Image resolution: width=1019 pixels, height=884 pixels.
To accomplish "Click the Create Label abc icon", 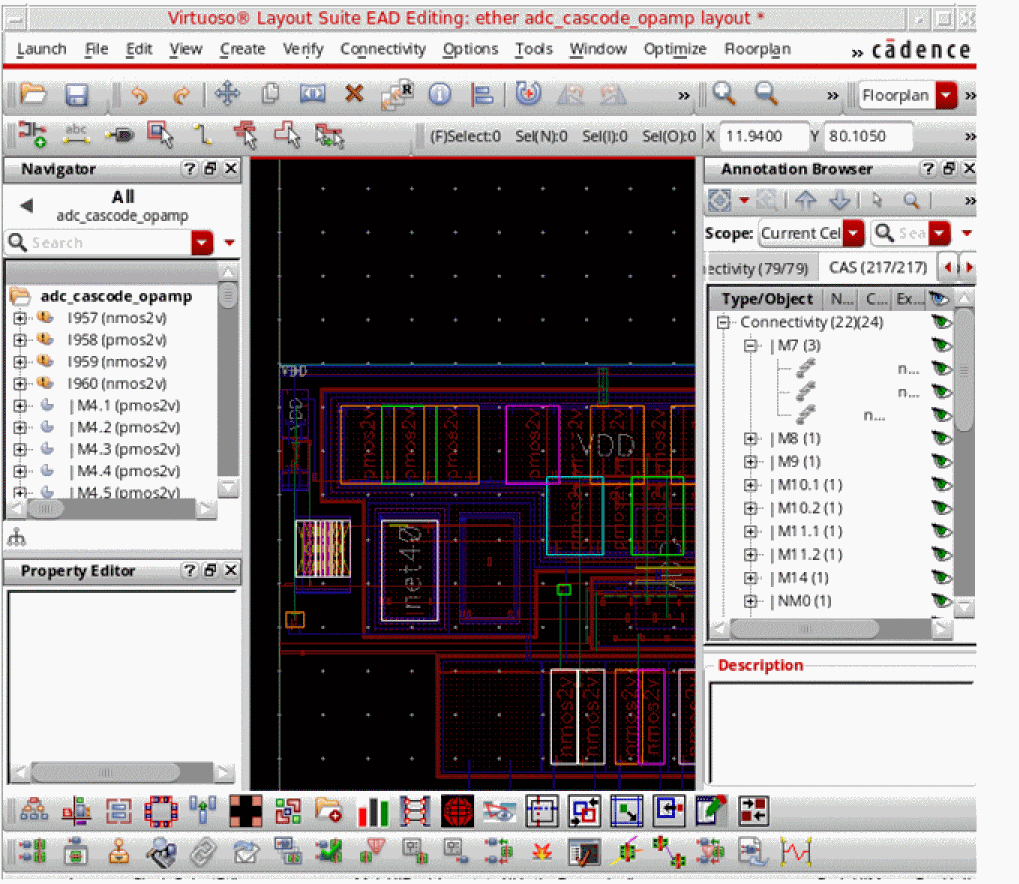I will [x=76, y=133].
